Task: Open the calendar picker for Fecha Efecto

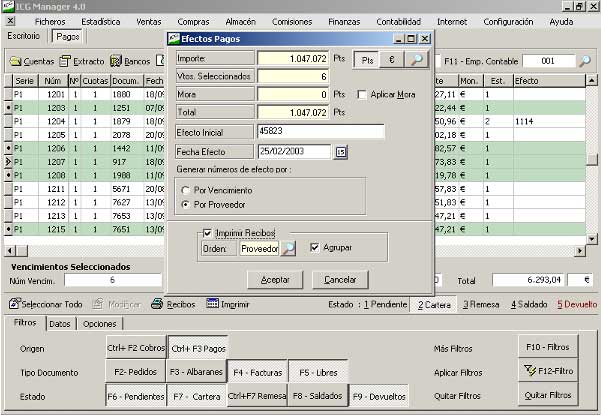Action: pos(341,152)
